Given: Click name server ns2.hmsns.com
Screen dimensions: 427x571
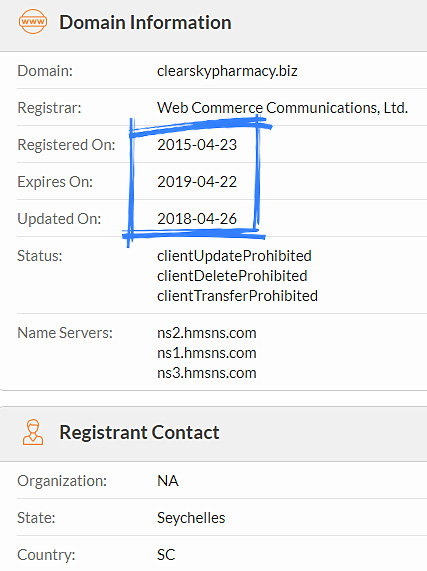Looking at the screenshot, I should pyautogui.click(x=207, y=333).
